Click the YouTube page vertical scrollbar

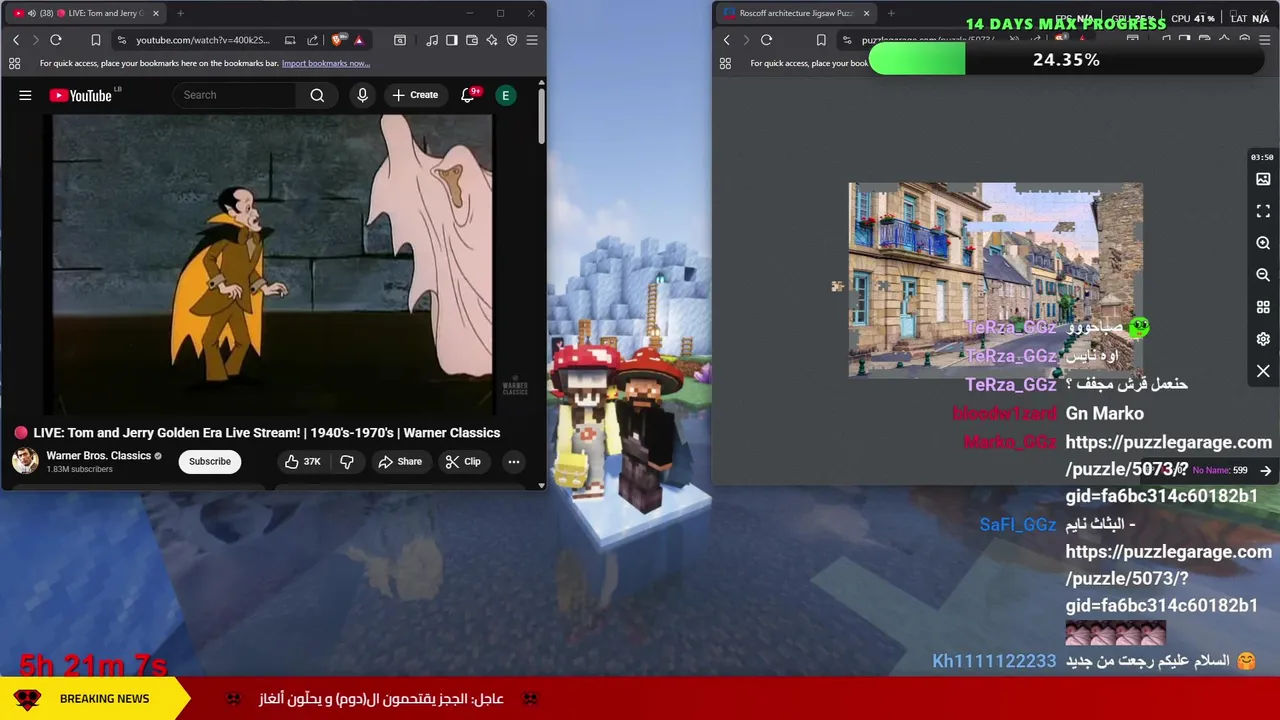(x=541, y=118)
